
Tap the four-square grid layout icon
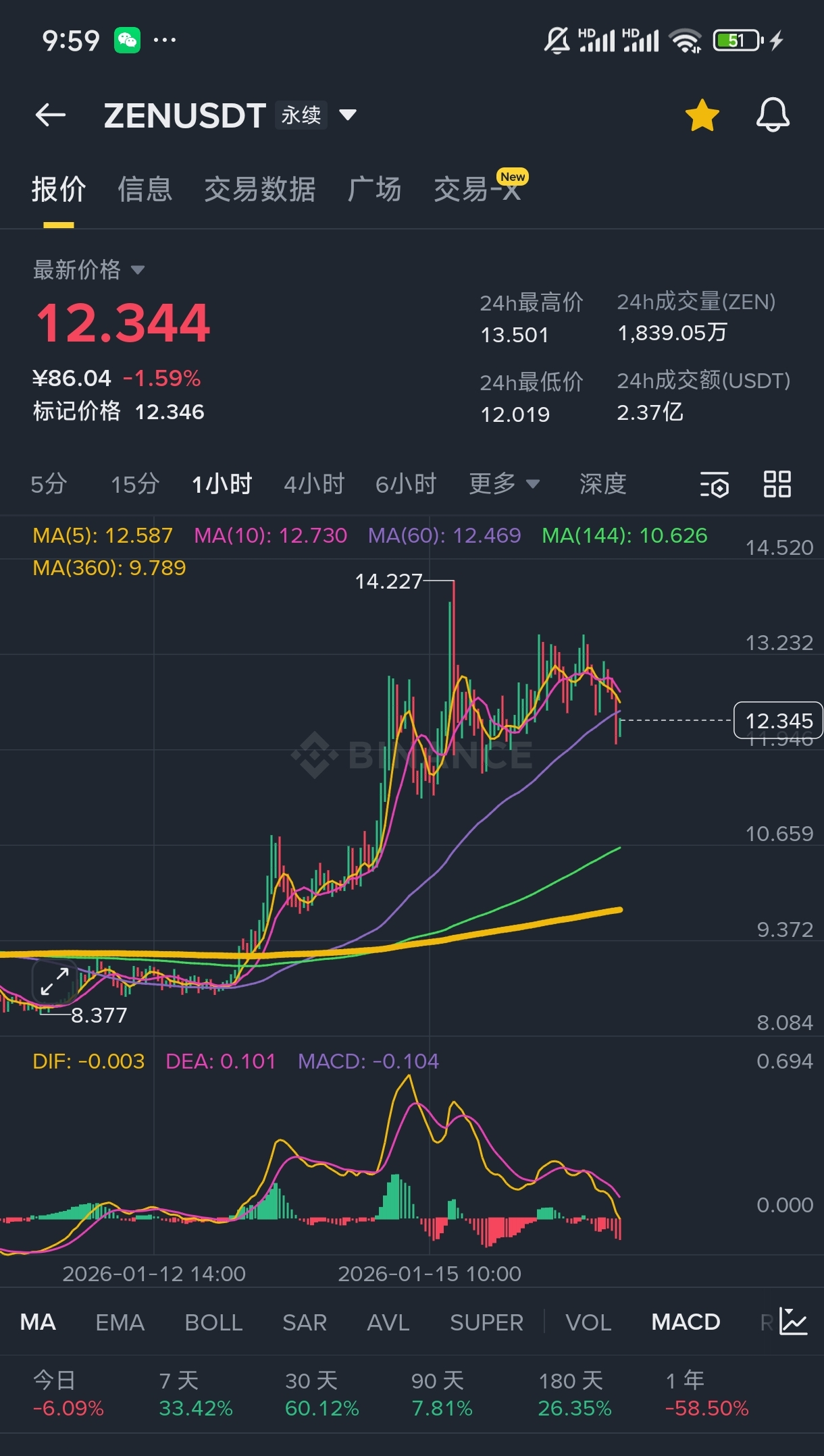click(777, 485)
